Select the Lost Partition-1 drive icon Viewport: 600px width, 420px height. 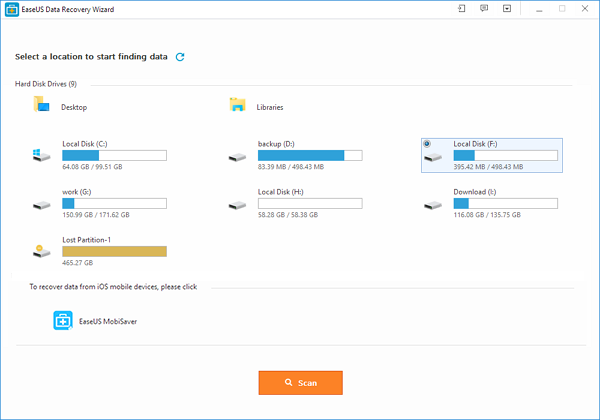41,252
